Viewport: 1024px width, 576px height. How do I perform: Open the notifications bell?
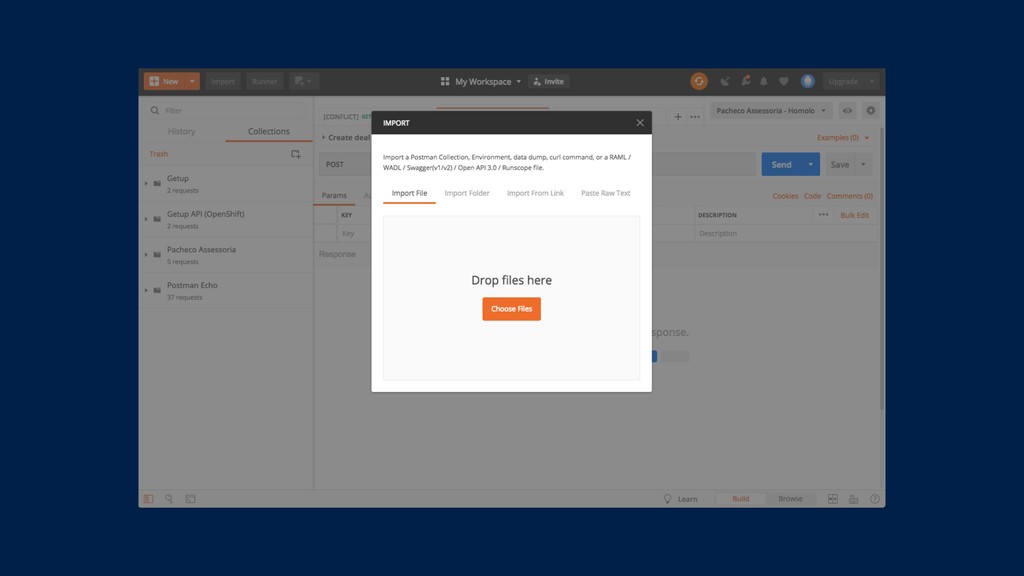coord(763,82)
